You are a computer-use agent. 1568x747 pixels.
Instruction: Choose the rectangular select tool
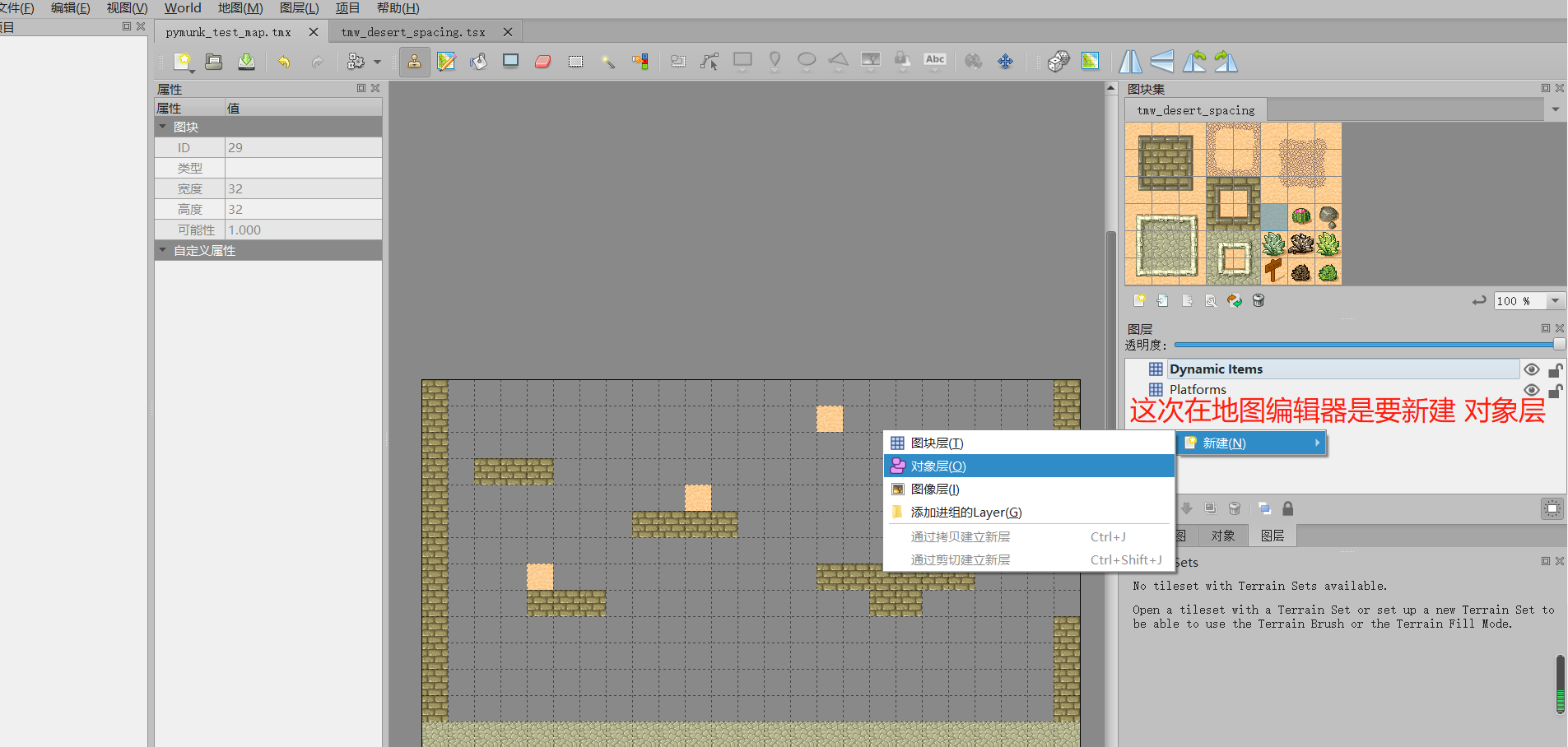pos(576,61)
